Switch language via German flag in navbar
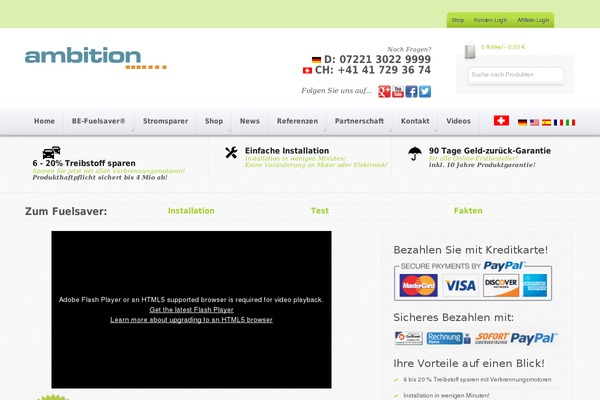 [x=522, y=122]
